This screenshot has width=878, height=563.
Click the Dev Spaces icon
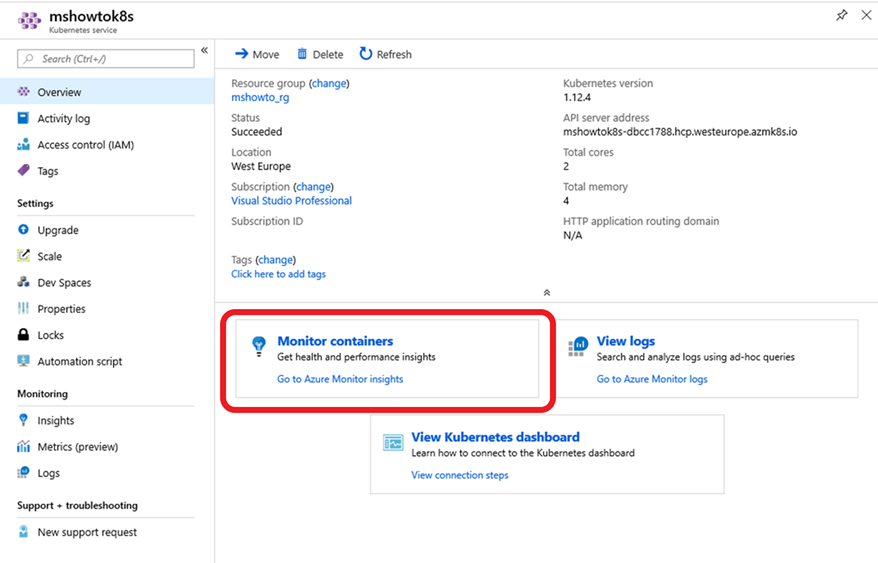point(24,282)
